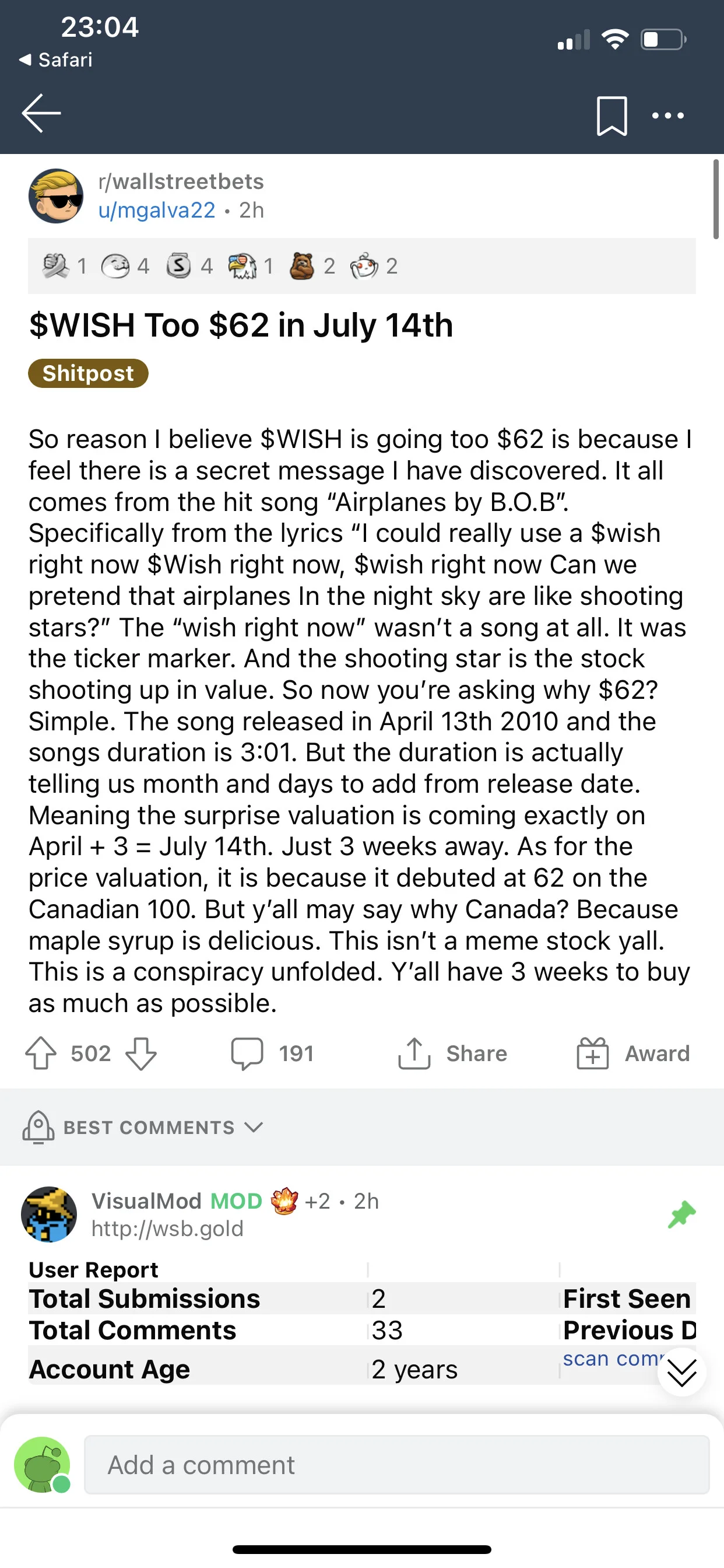Tap the wallstreetbets community avatar
This screenshot has height=1568, width=724.
(x=56, y=196)
